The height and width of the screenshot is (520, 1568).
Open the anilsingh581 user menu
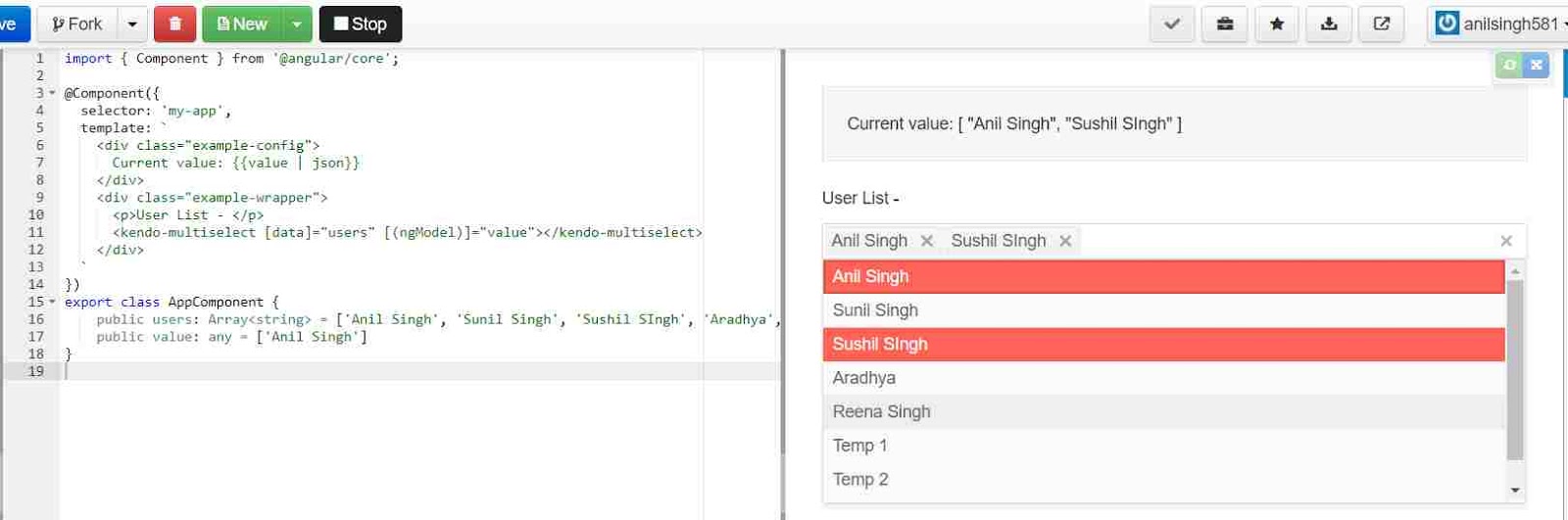coord(1499,24)
